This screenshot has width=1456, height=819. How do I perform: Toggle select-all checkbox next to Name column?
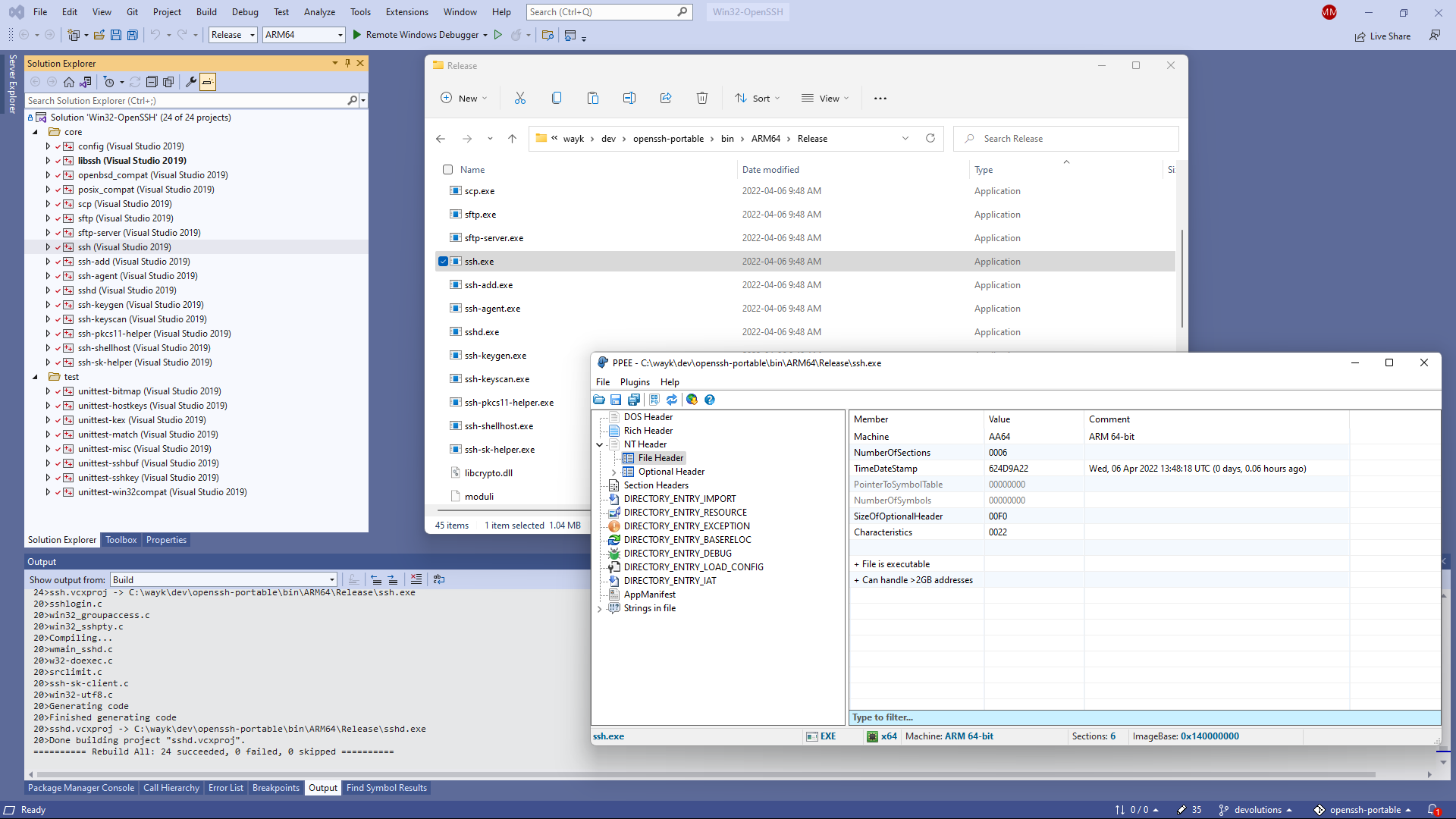click(447, 170)
